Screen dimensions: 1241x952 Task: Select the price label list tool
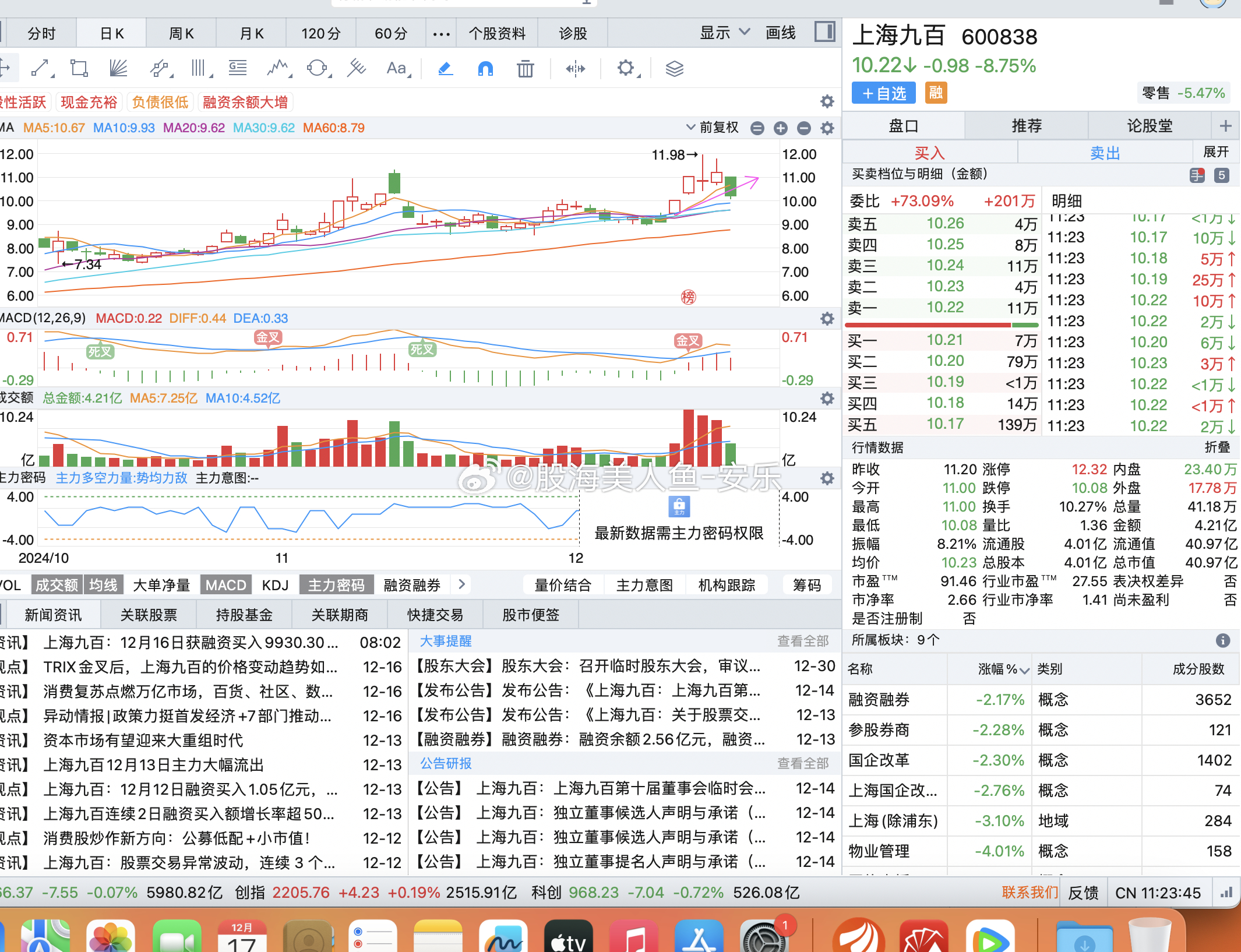click(x=238, y=69)
